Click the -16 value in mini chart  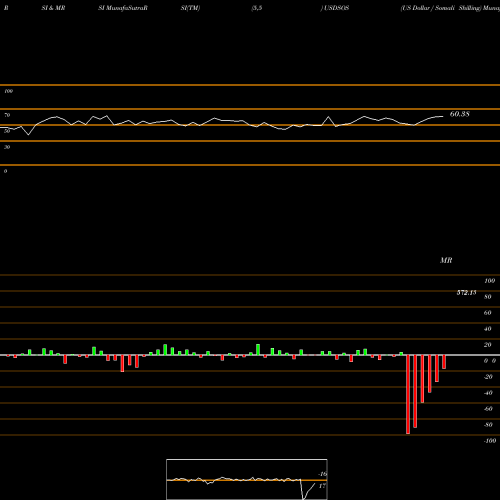[x=323, y=474]
